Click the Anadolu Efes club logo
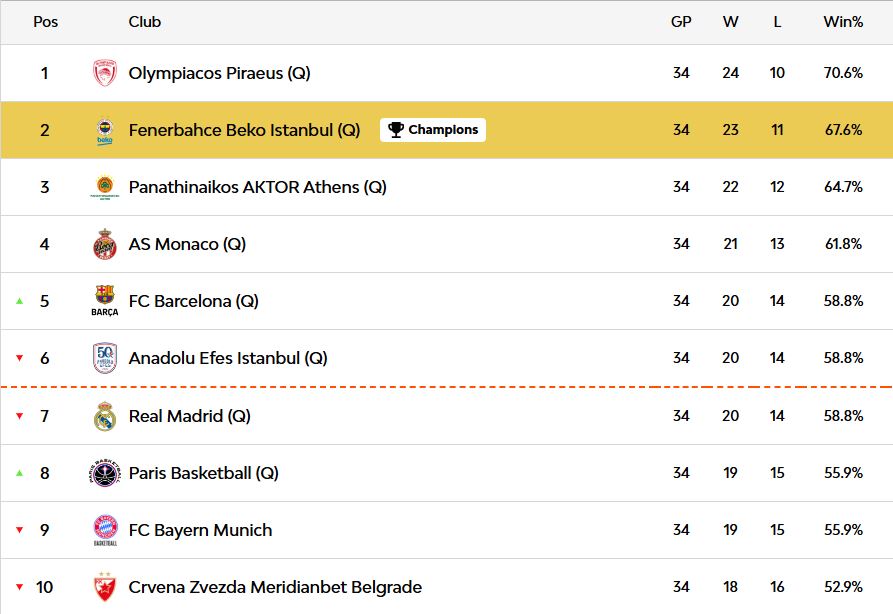Viewport: 893px width, 614px height. point(105,358)
